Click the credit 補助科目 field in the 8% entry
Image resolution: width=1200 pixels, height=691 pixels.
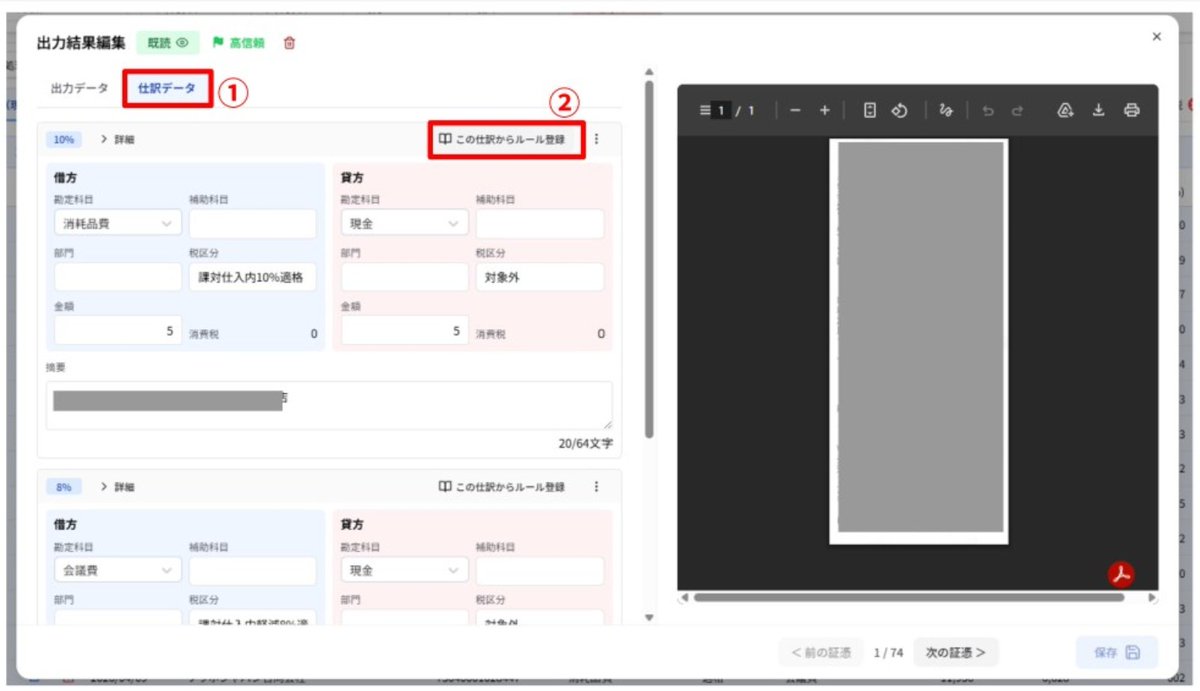[x=540, y=571]
